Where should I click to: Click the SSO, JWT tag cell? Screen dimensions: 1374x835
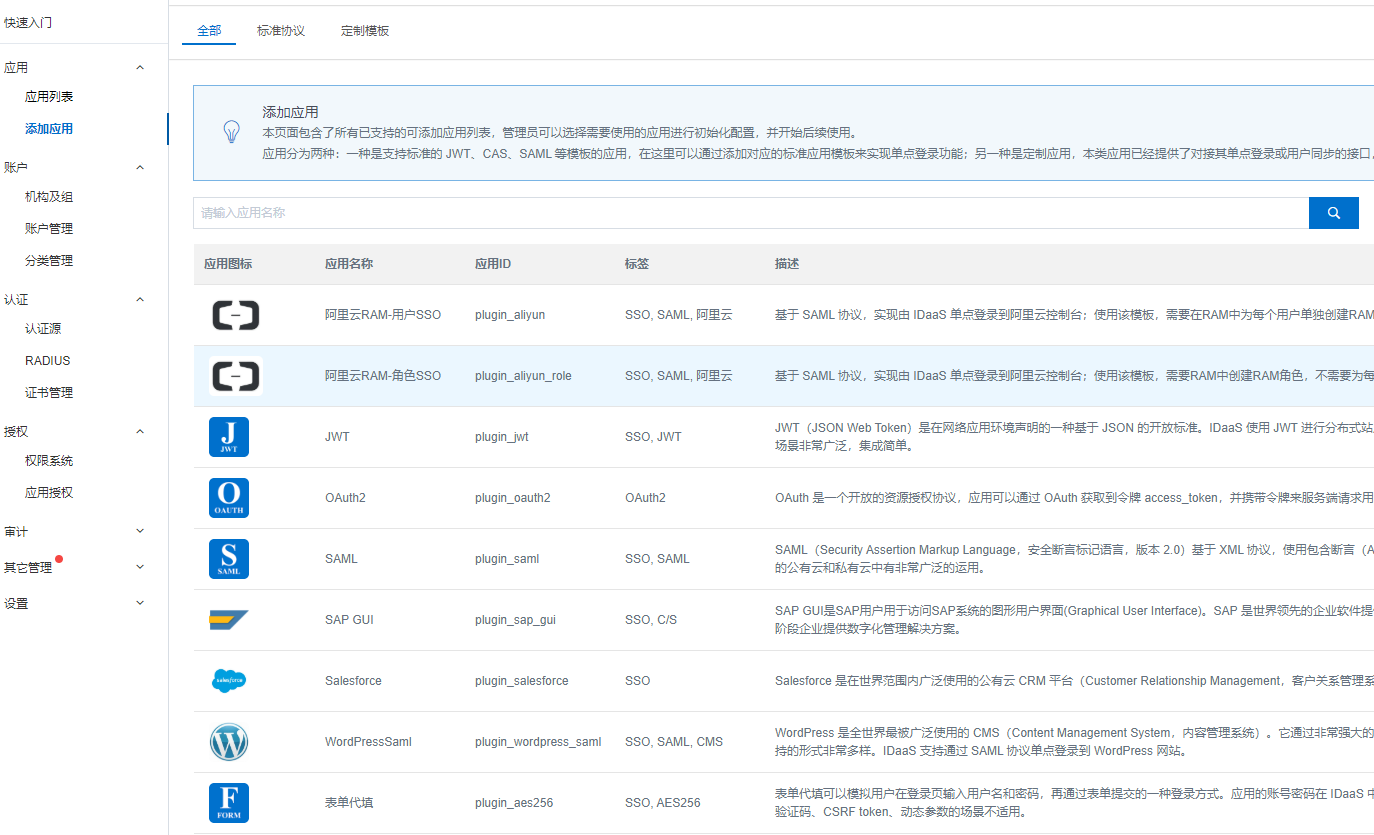[x=653, y=437]
